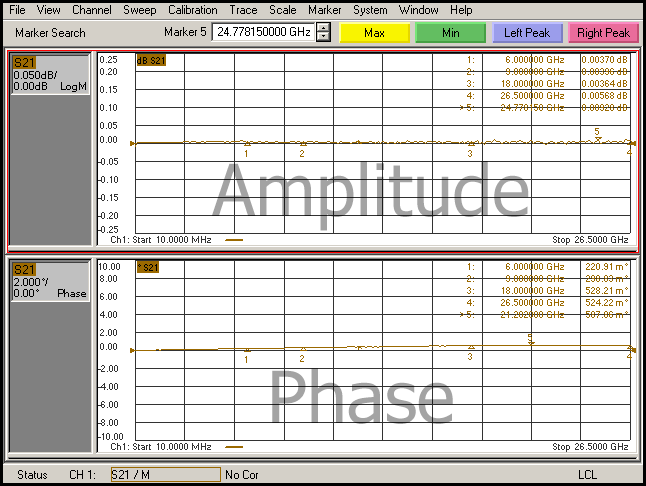Select marker 2 on the phase trace
Screen dimensions: 646x486
302,352
